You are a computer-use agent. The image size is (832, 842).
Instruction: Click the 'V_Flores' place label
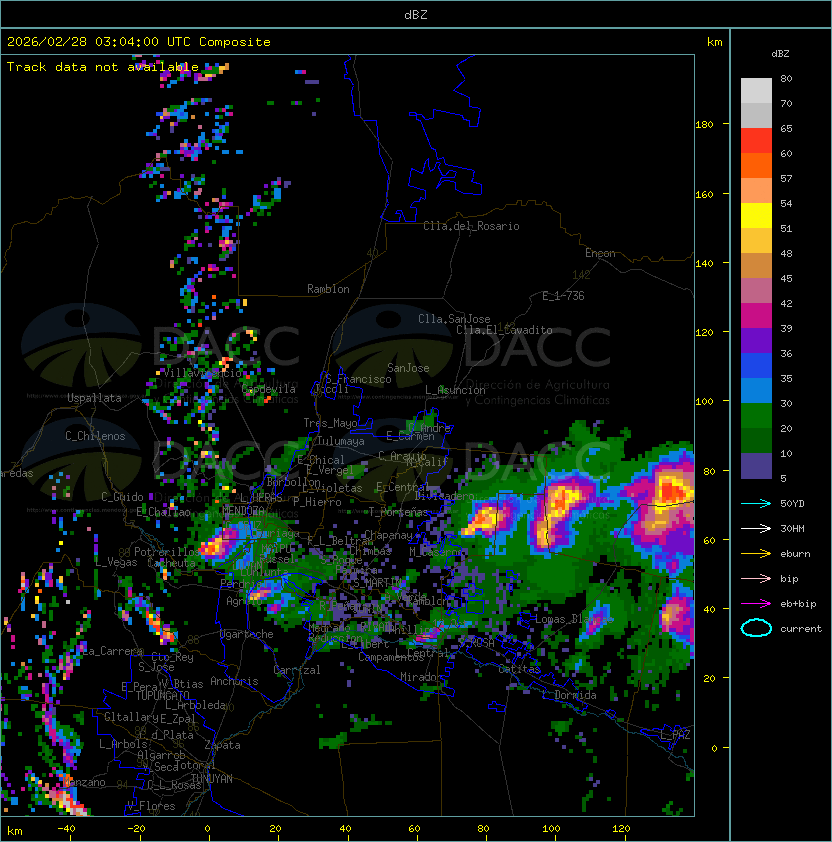(151, 806)
